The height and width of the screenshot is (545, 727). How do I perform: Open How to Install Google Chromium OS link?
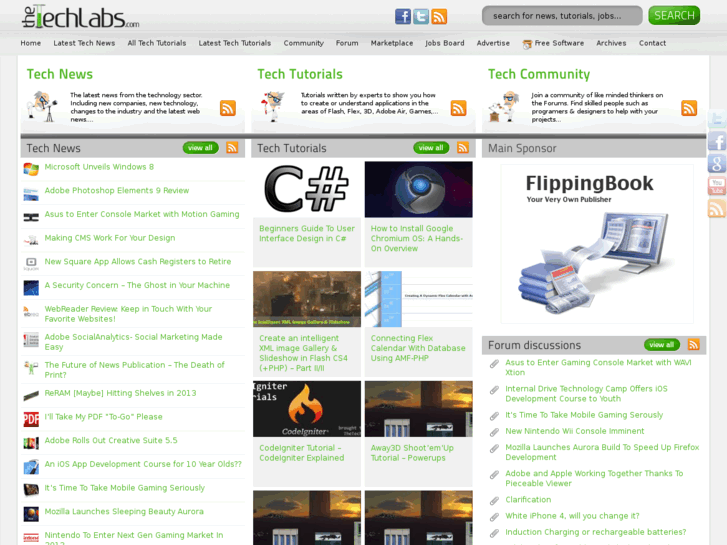coord(417,238)
